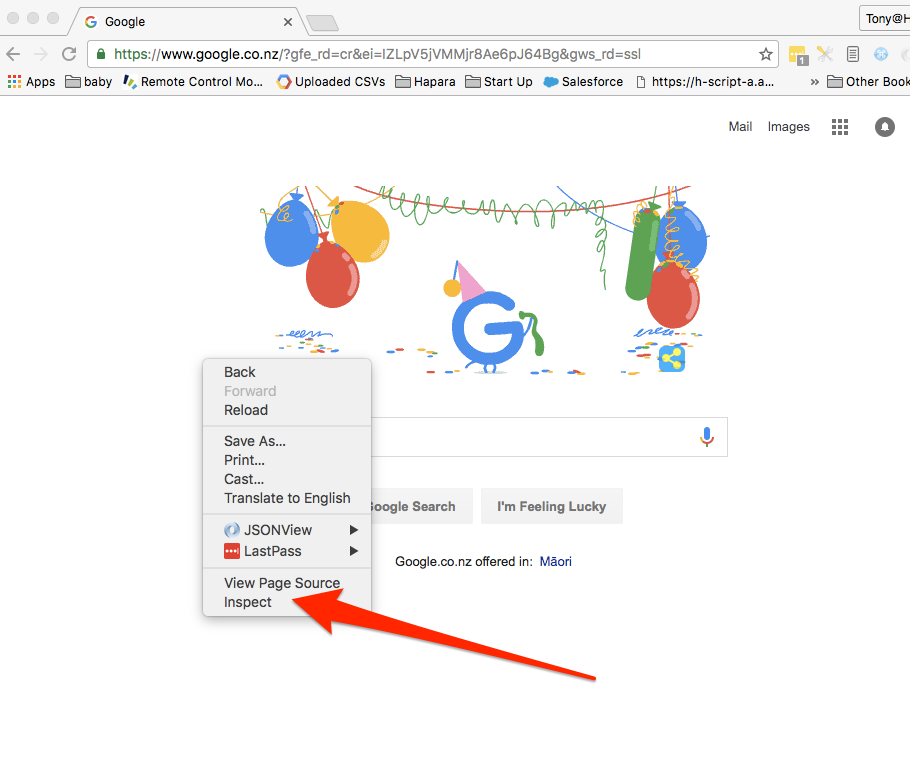Choose View Page Source
This screenshot has width=910, height=764.
[287, 583]
